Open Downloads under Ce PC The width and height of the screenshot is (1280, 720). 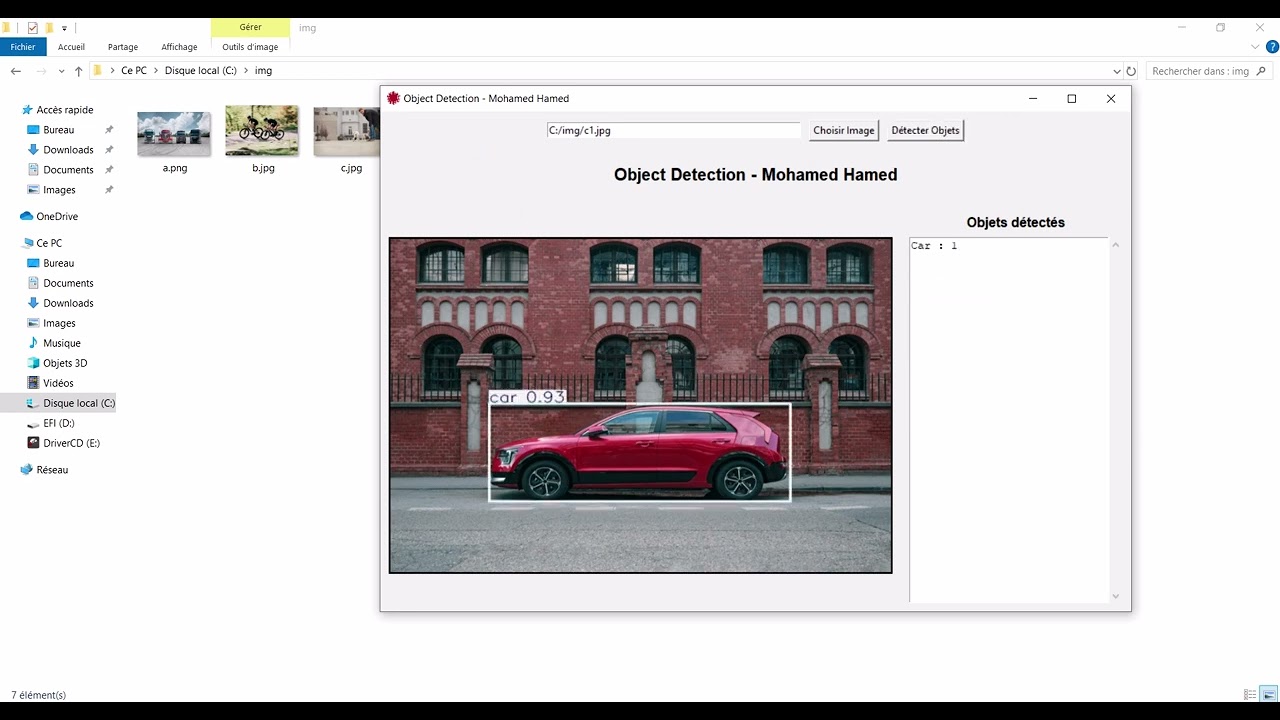pos(68,303)
